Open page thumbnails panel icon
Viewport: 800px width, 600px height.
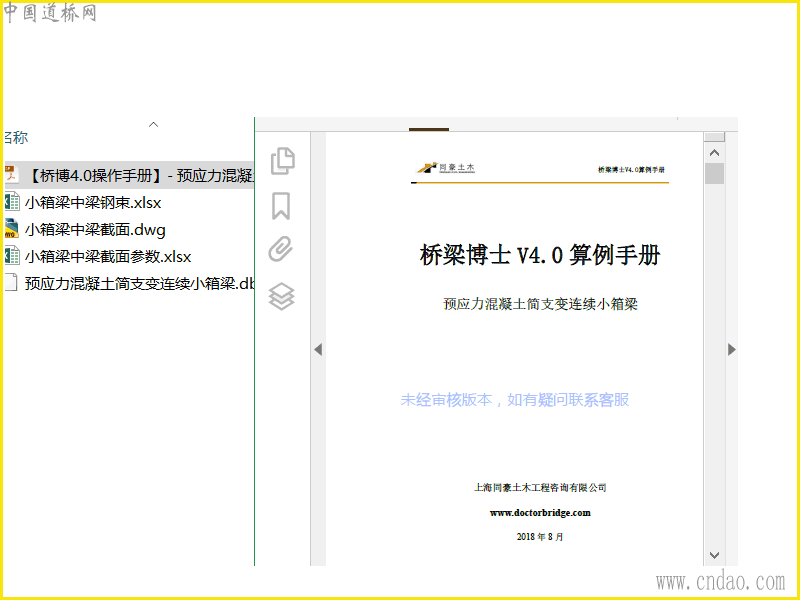[x=283, y=161]
